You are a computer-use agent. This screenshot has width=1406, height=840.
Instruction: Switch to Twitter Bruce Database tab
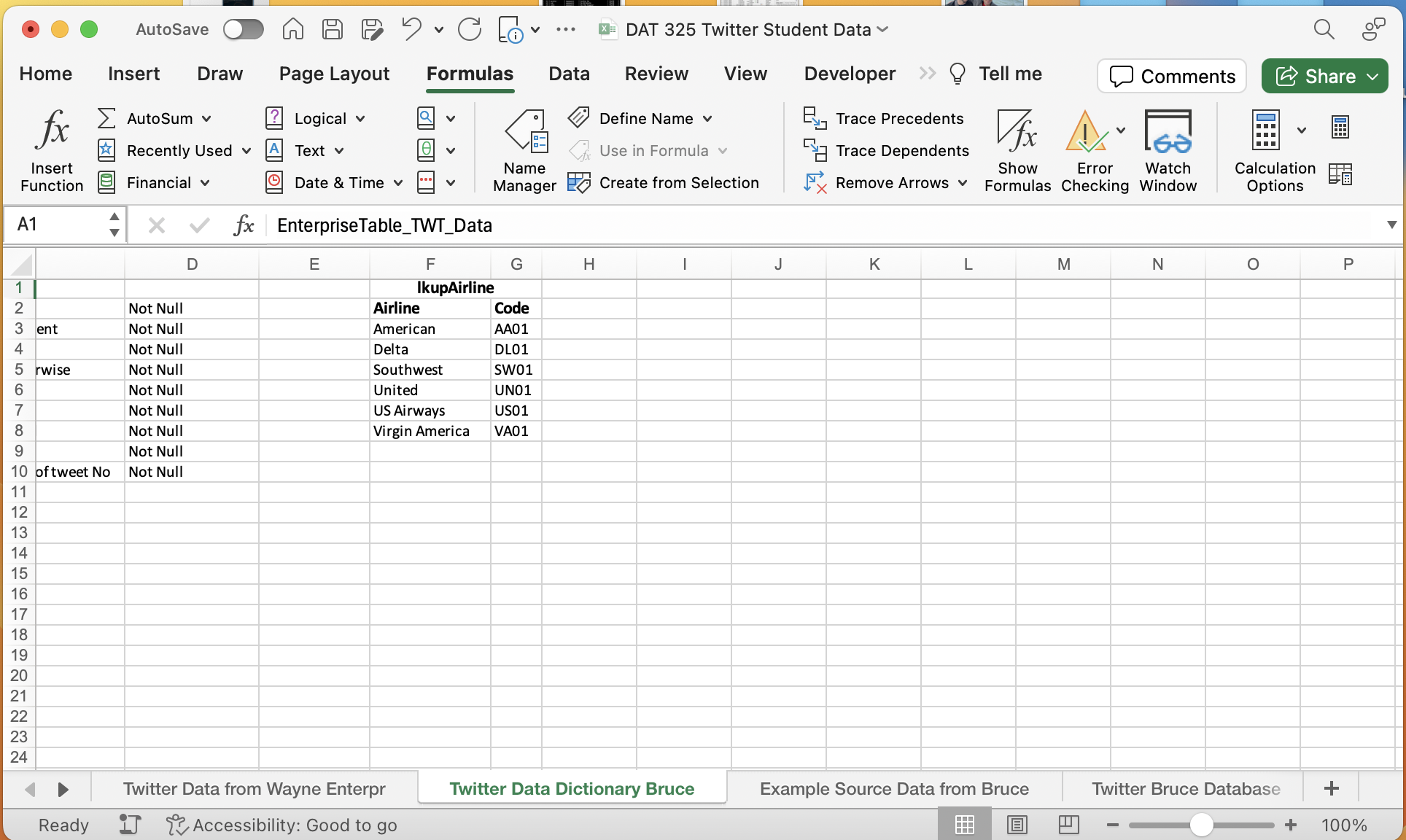coord(1185,788)
